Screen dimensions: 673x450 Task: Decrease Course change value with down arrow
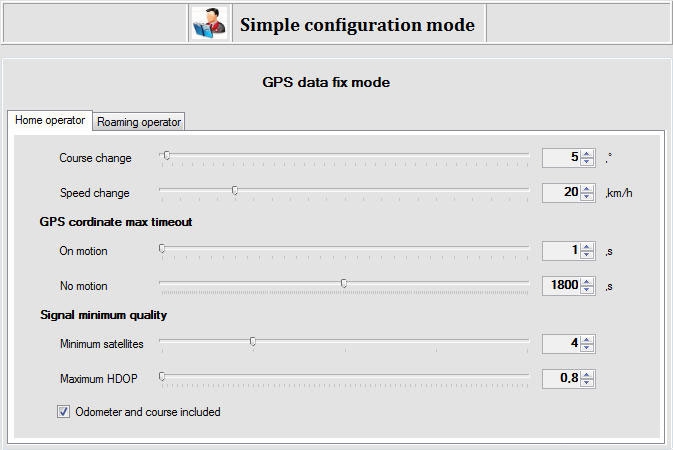(x=587, y=161)
